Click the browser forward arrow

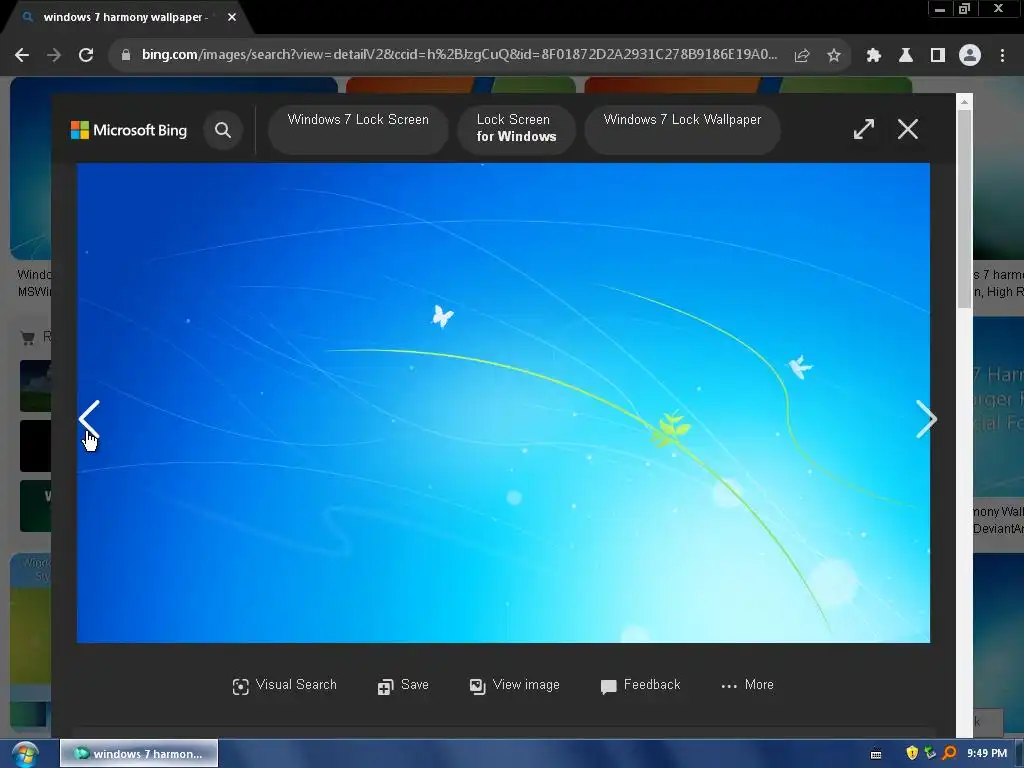click(x=54, y=55)
